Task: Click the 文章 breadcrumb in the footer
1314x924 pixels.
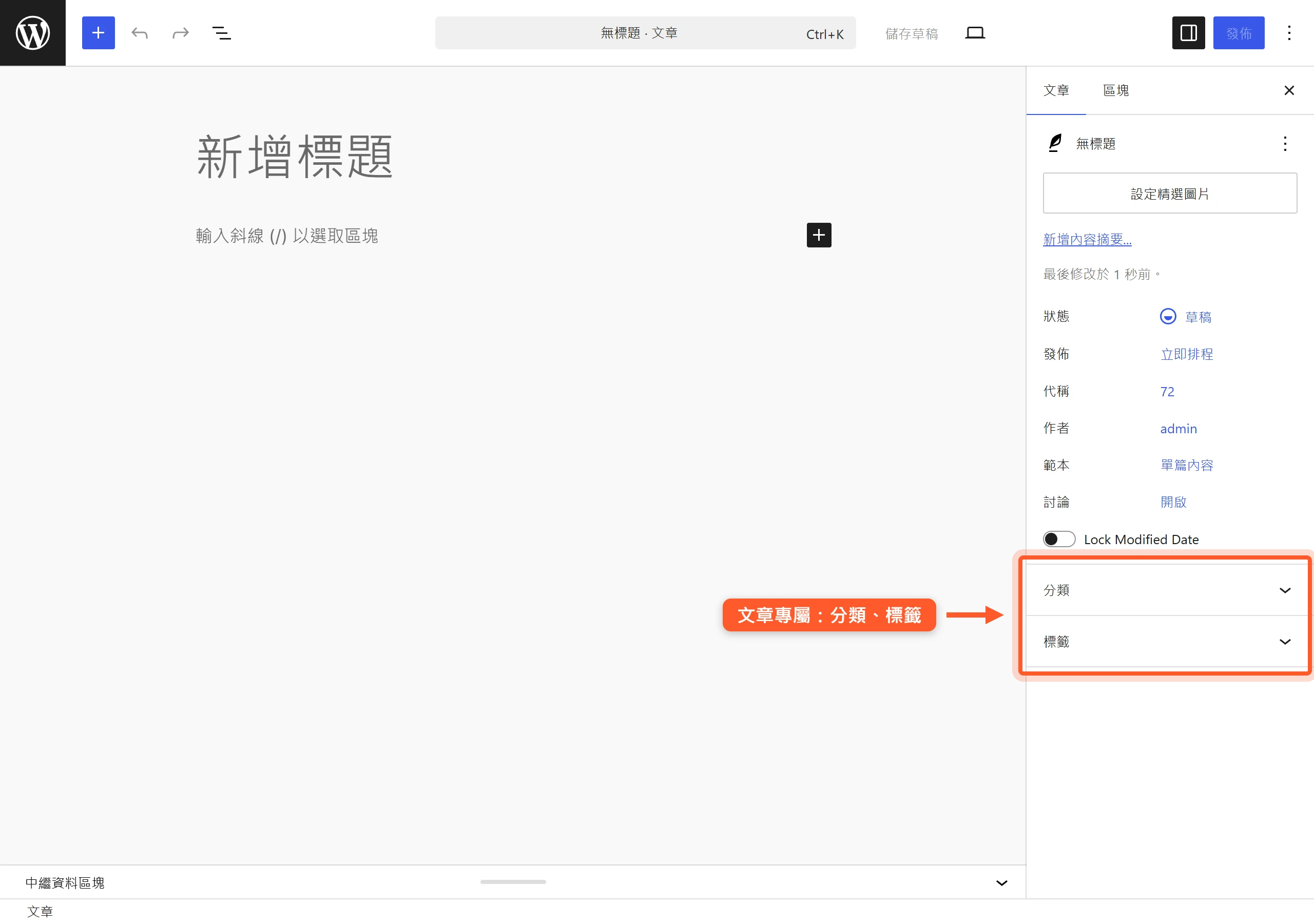Action: point(40,911)
